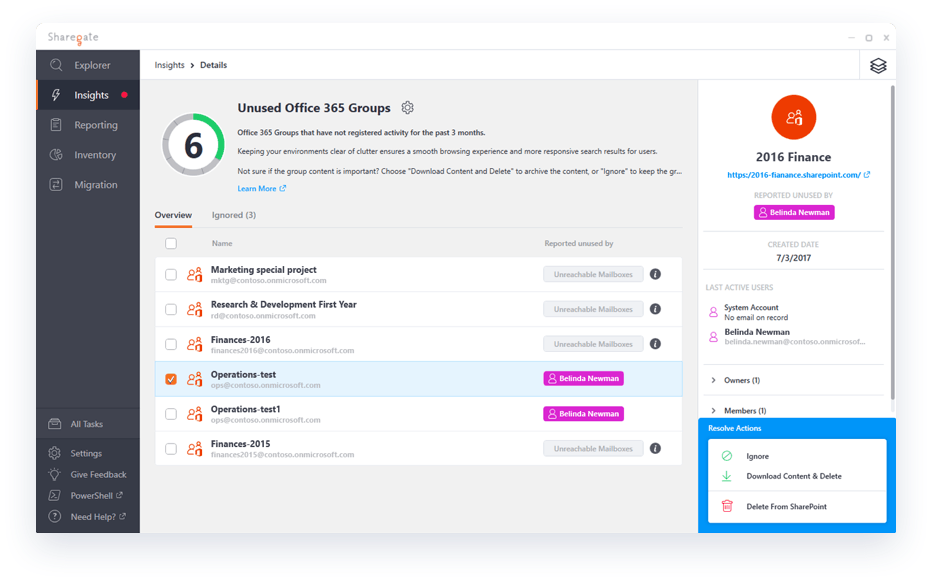
Task: Select the Operations-test1 group name
Action: click(x=245, y=409)
